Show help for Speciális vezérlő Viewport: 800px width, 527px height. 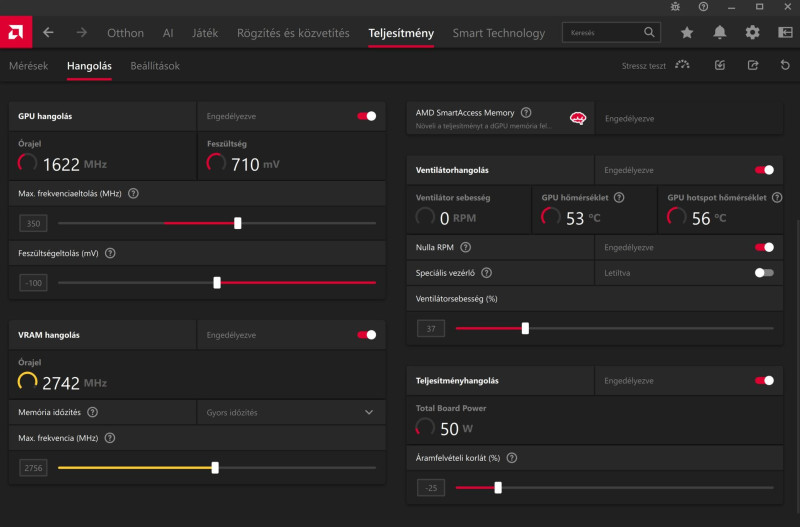(x=487, y=273)
